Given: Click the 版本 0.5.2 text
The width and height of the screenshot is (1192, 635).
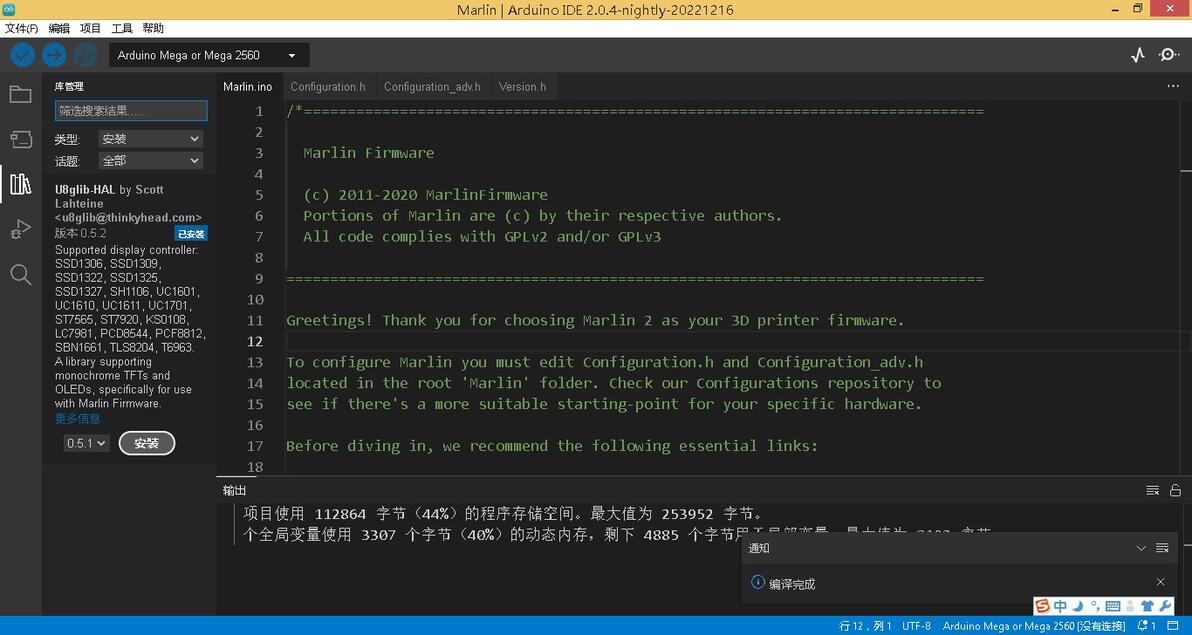Looking at the screenshot, I should click(x=81, y=233).
